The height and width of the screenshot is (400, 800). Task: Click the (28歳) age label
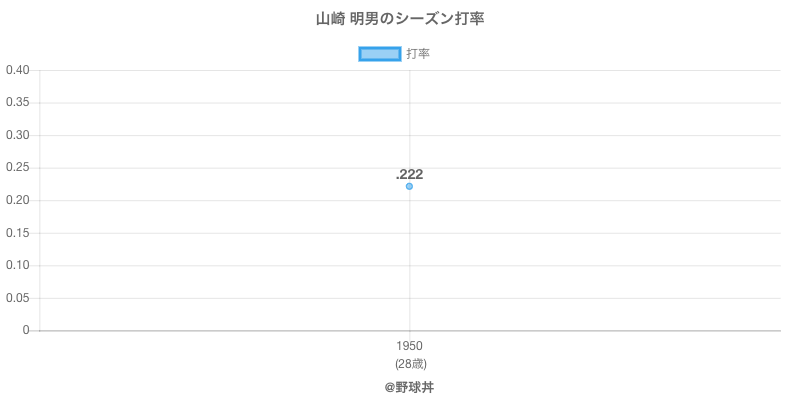click(409, 363)
